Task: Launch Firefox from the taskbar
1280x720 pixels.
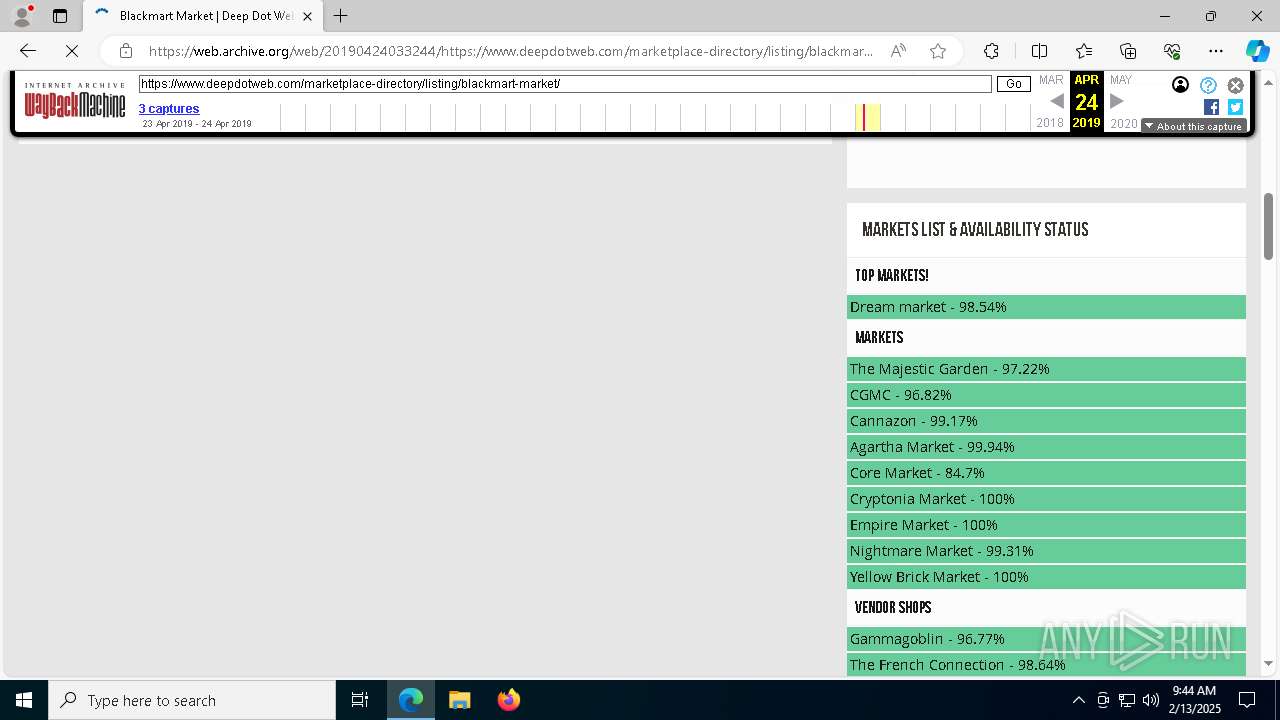Action: coord(508,700)
